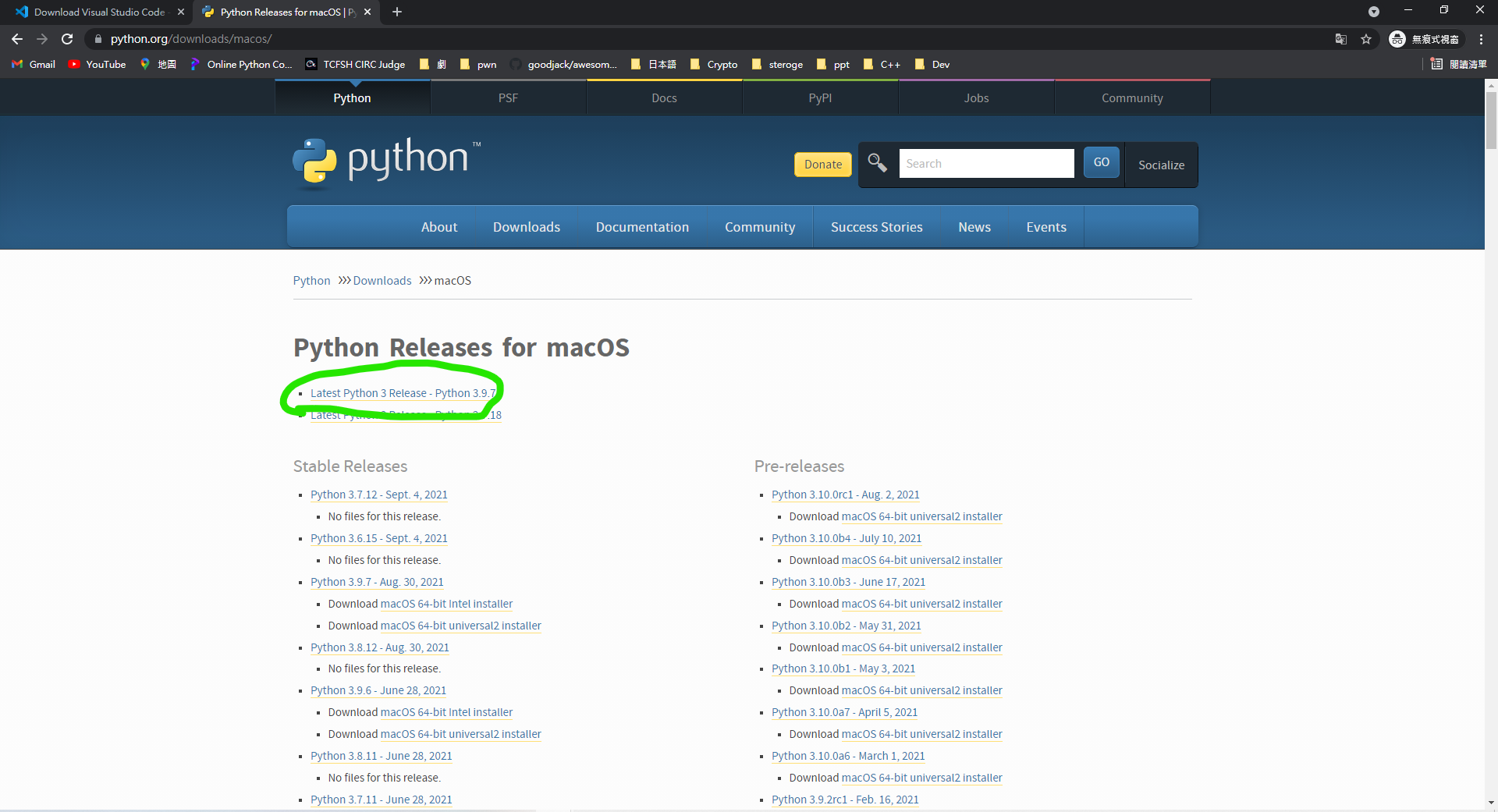Open the Downloads menu in main navigation
This screenshot has width=1498, height=812.
click(x=527, y=227)
